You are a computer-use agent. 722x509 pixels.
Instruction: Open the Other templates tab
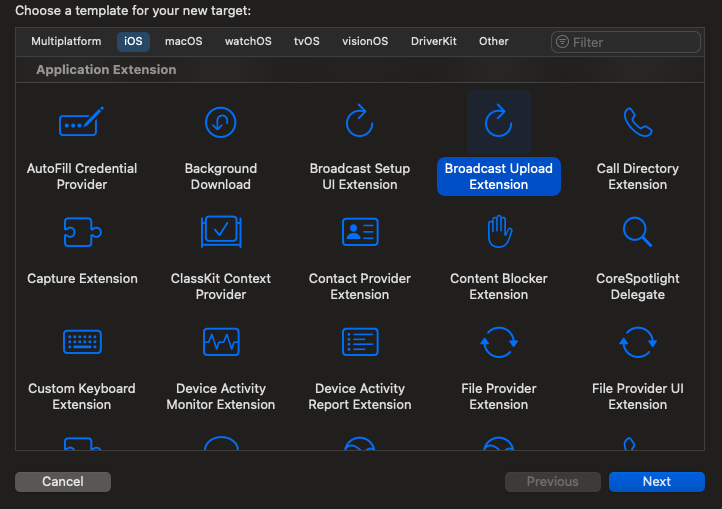point(494,41)
